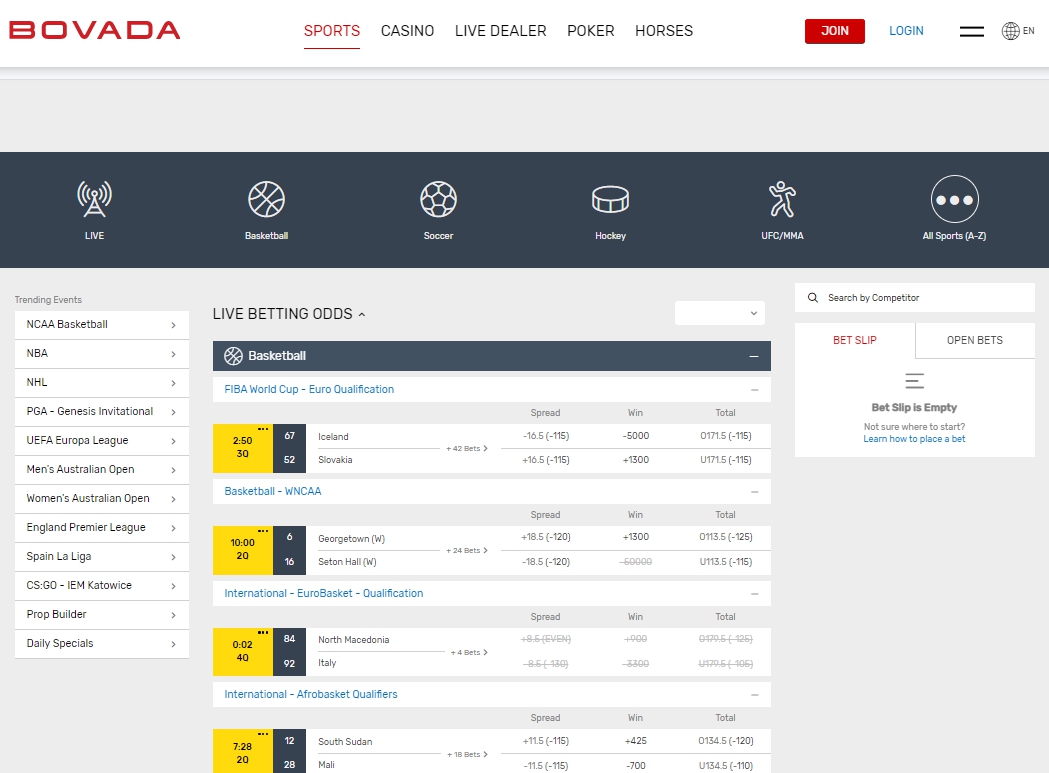Click Learn how to place a bet
1049x773 pixels.
(x=914, y=439)
